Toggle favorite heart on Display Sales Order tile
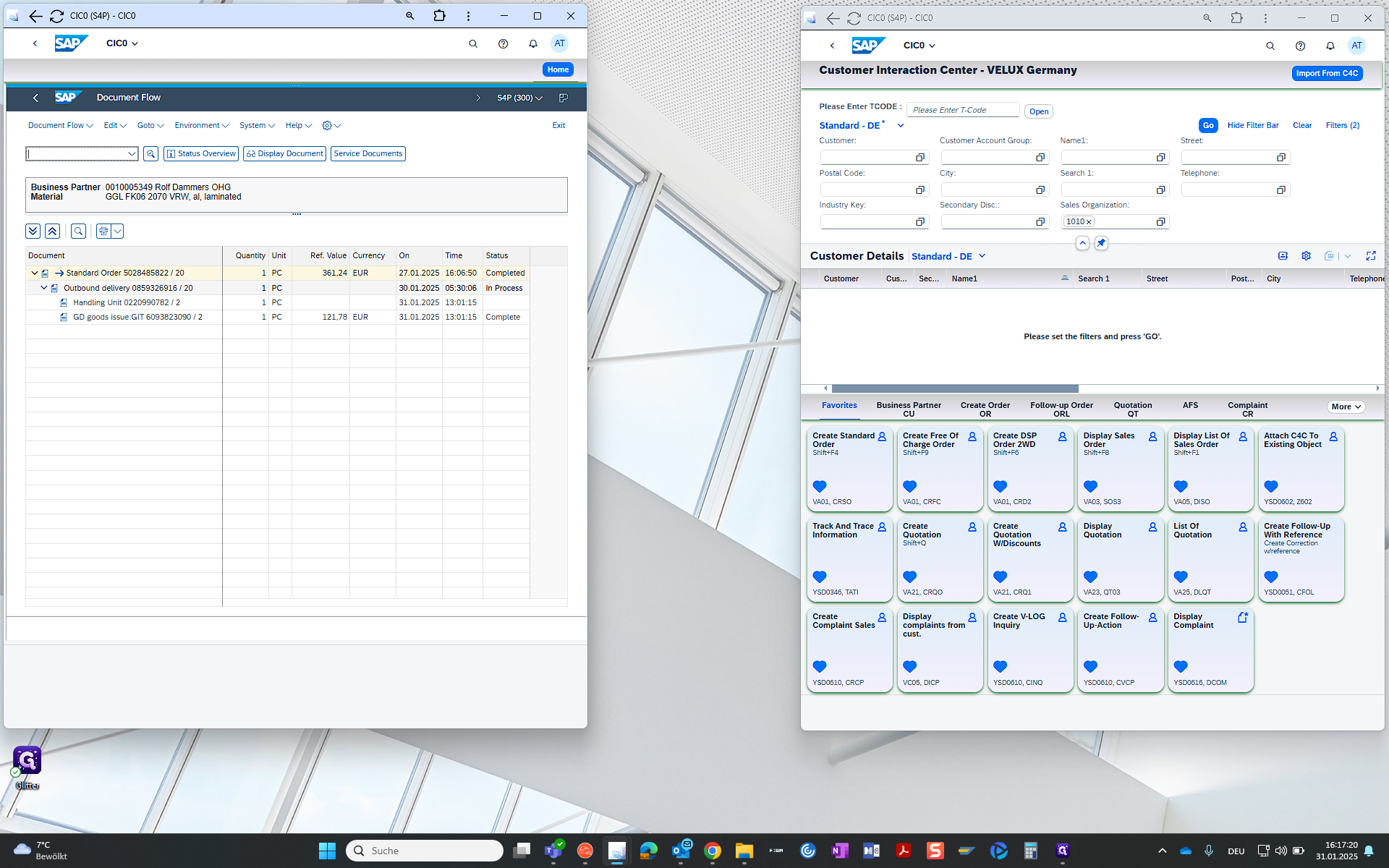Screen dimensions: 1389x868 click(x=1091, y=486)
